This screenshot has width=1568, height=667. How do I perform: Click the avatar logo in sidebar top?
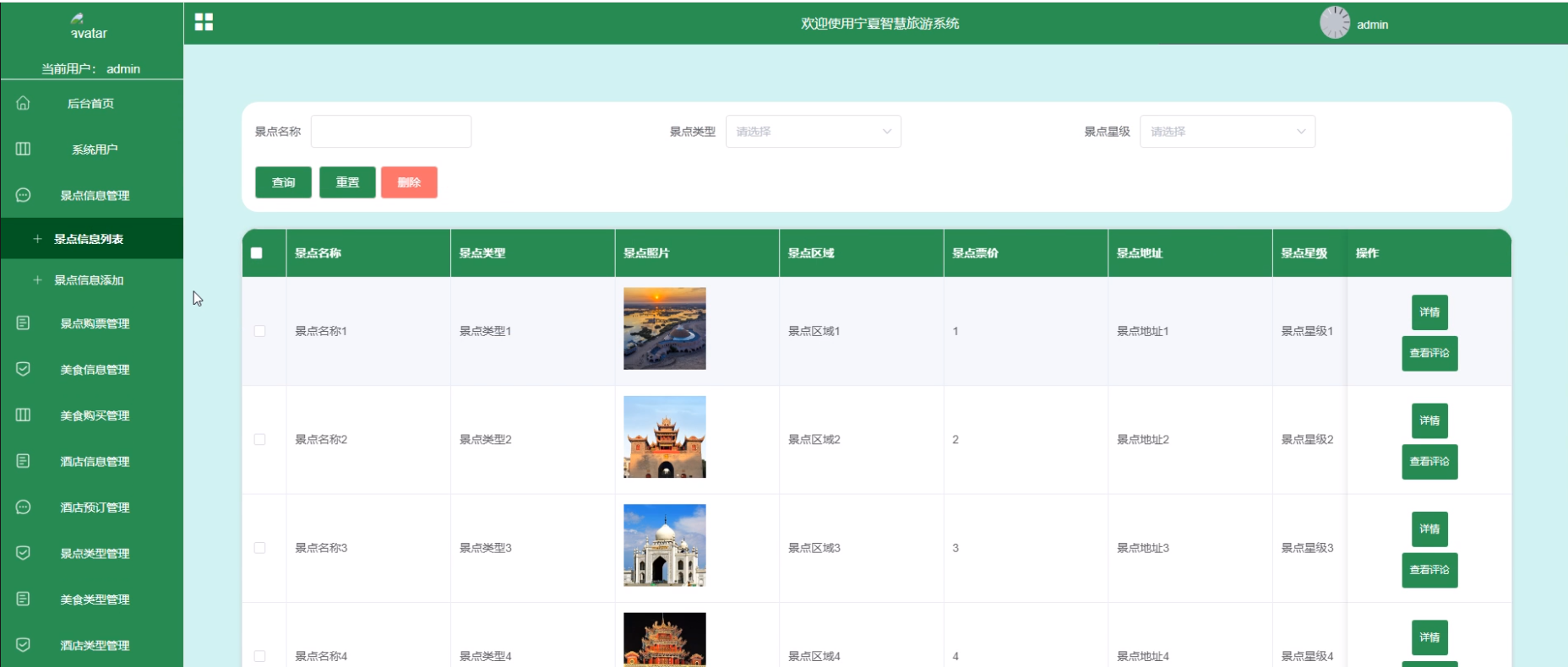88,27
